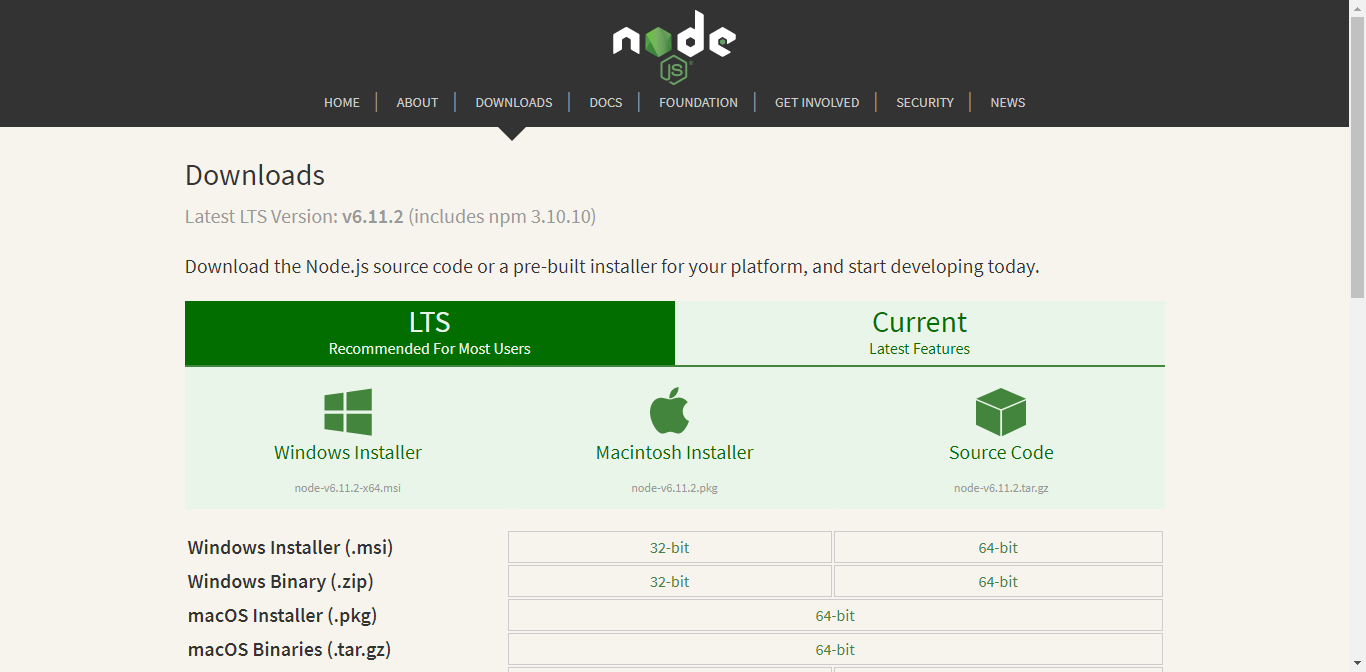Navigate to the SECURITY page
Image resolution: width=1366 pixels, height=672 pixels.
coord(924,102)
